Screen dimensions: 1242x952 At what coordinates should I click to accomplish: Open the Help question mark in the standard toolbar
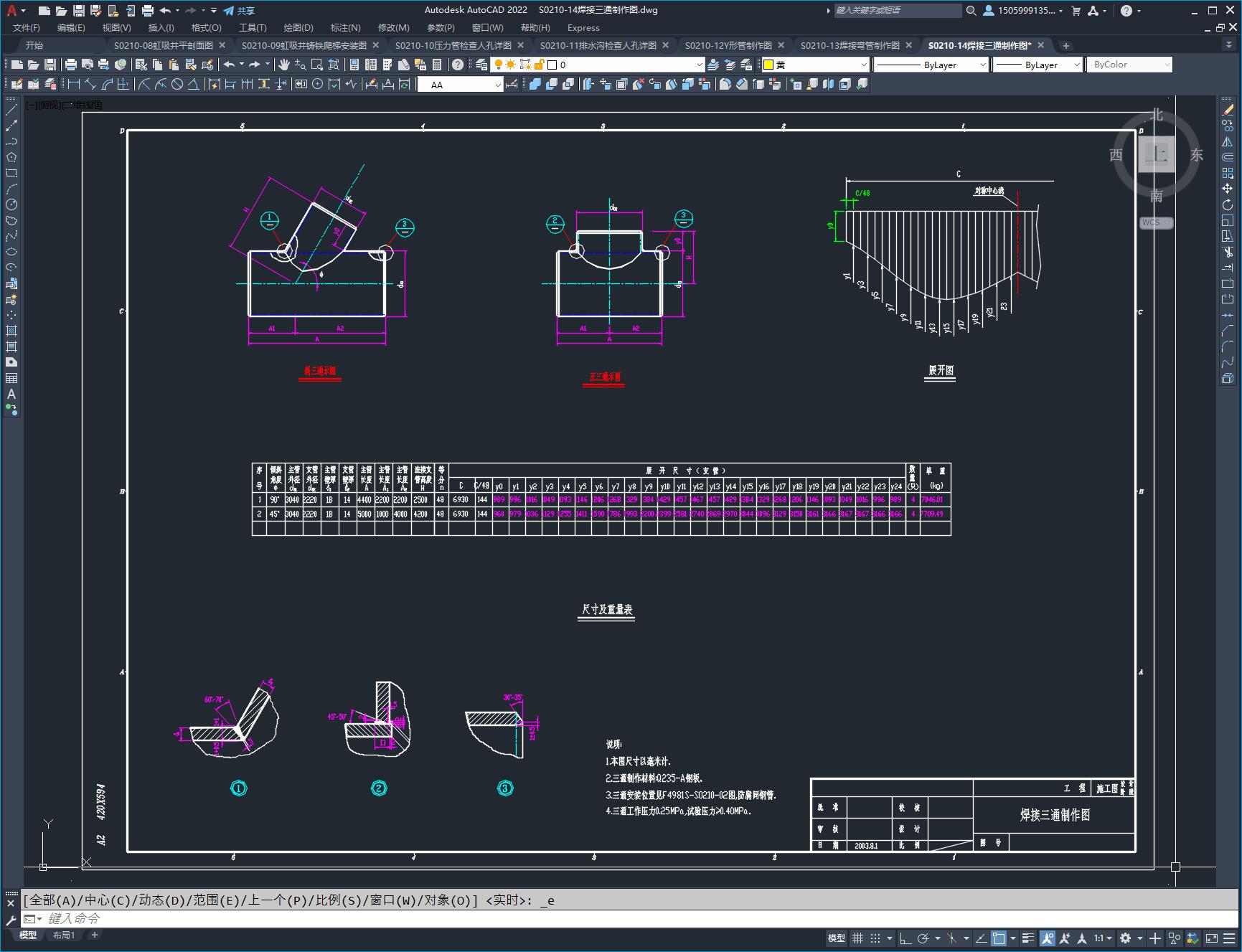[x=458, y=65]
